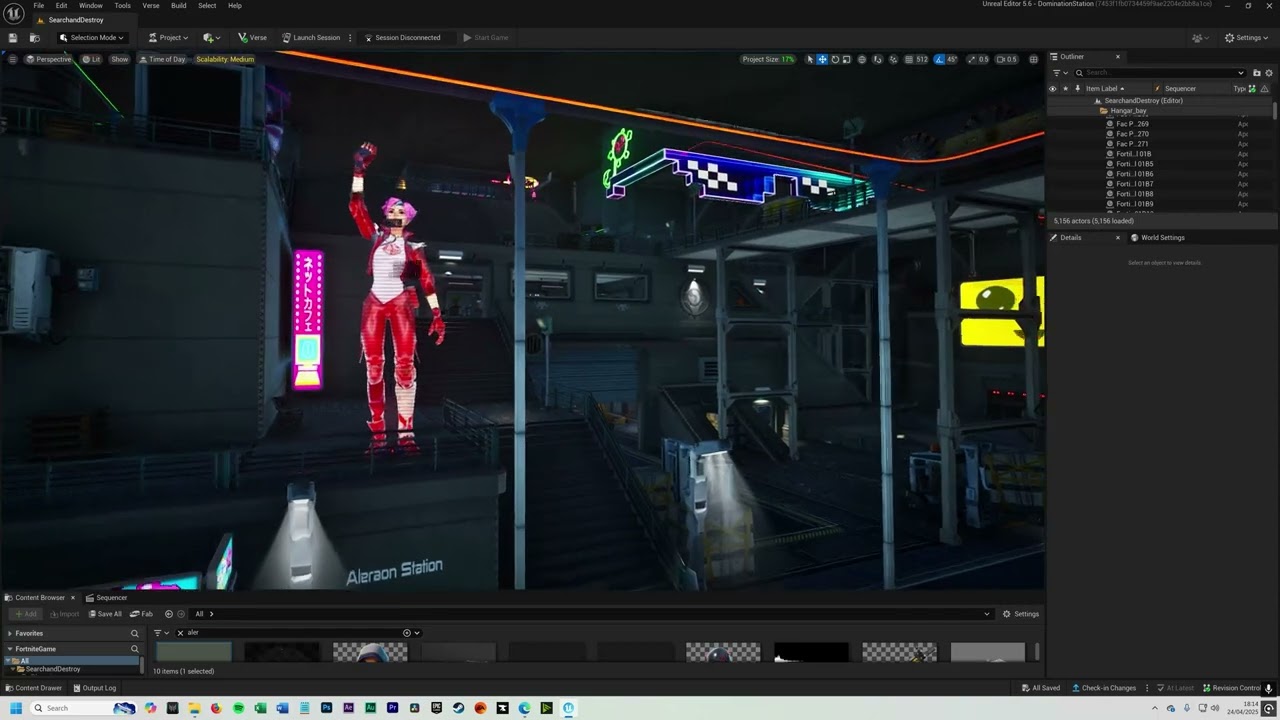Click the Outliner search field
This screenshot has height=720, width=1280.
point(1160,73)
